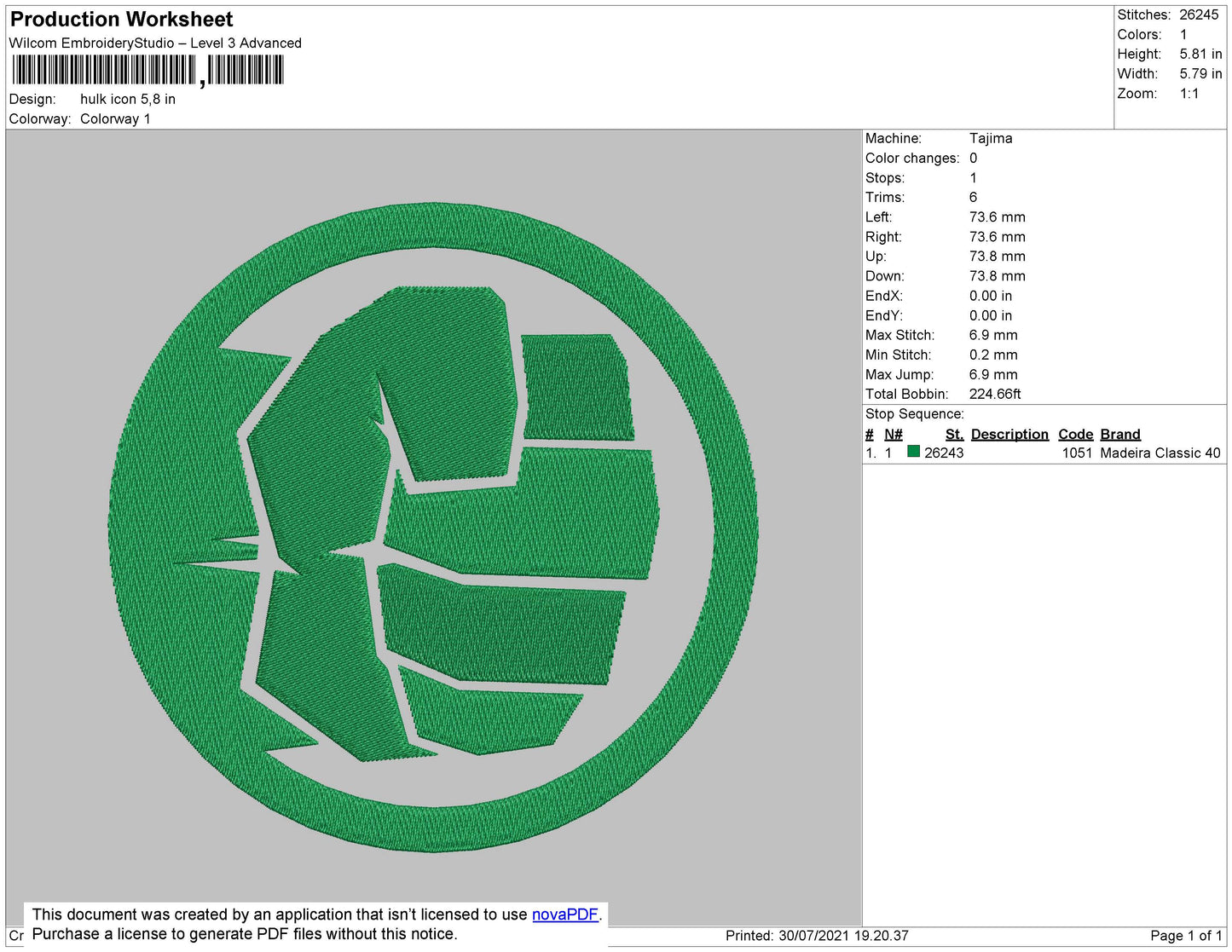Click the Height value 5.81 in

click(x=1200, y=54)
